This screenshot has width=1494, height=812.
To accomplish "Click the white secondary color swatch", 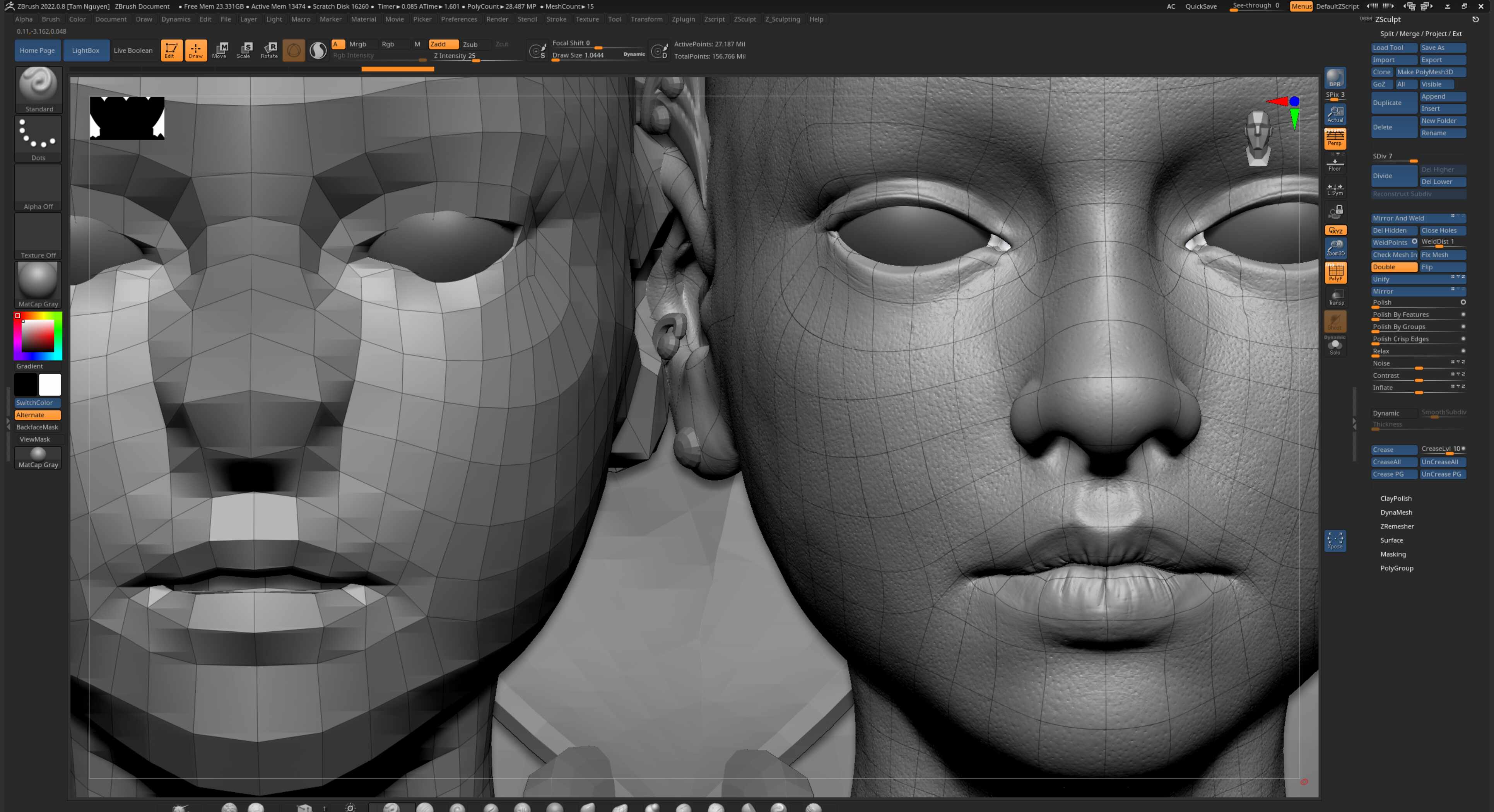I will point(50,385).
